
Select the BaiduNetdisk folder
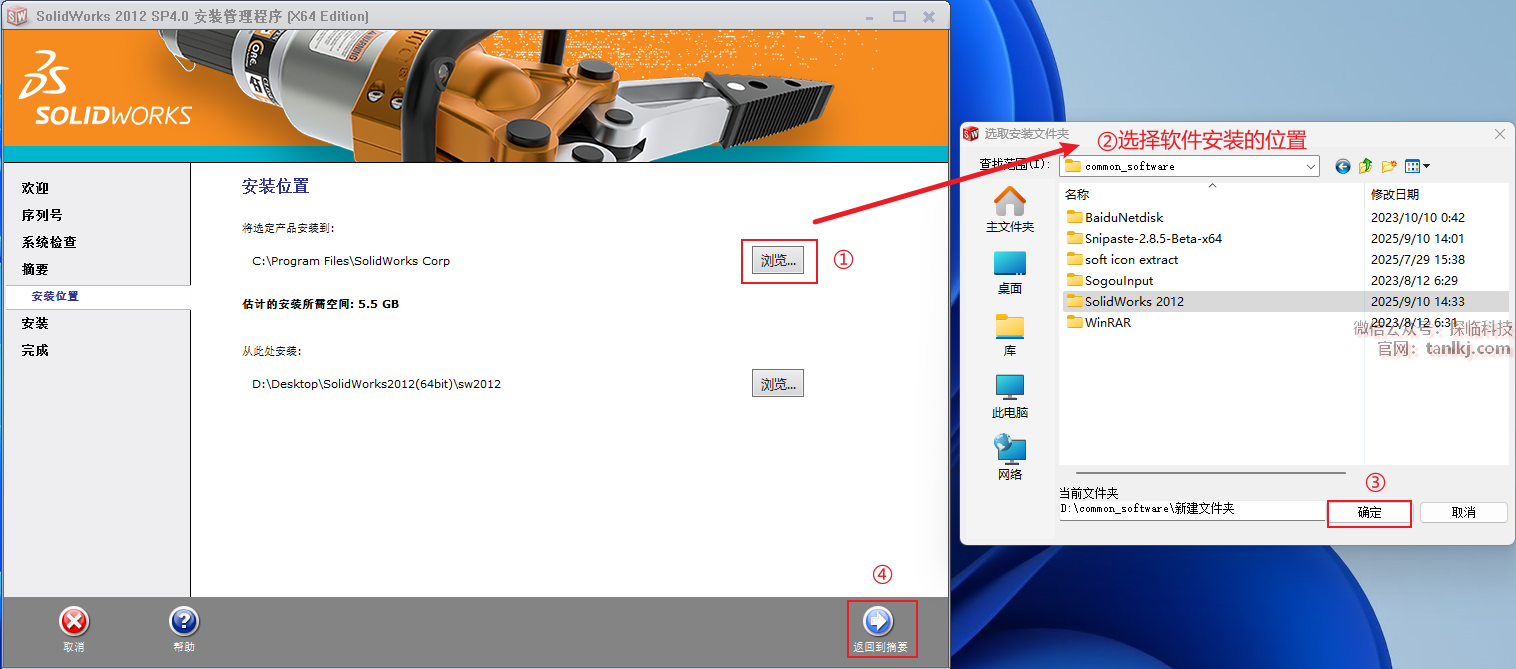coord(1123,217)
